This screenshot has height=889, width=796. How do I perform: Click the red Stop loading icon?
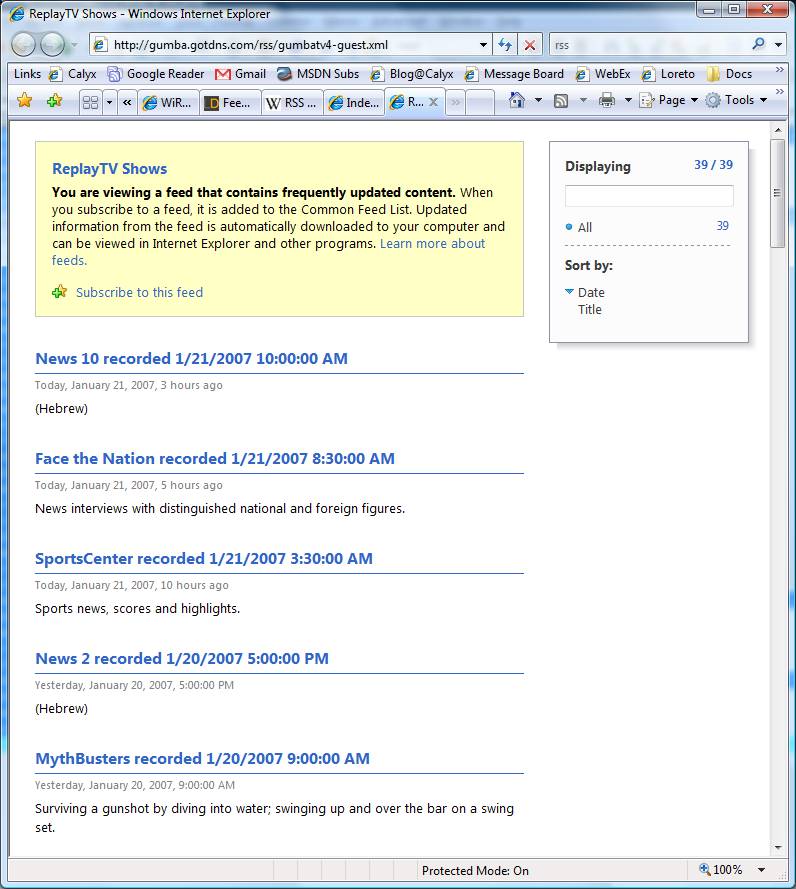click(530, 45)
